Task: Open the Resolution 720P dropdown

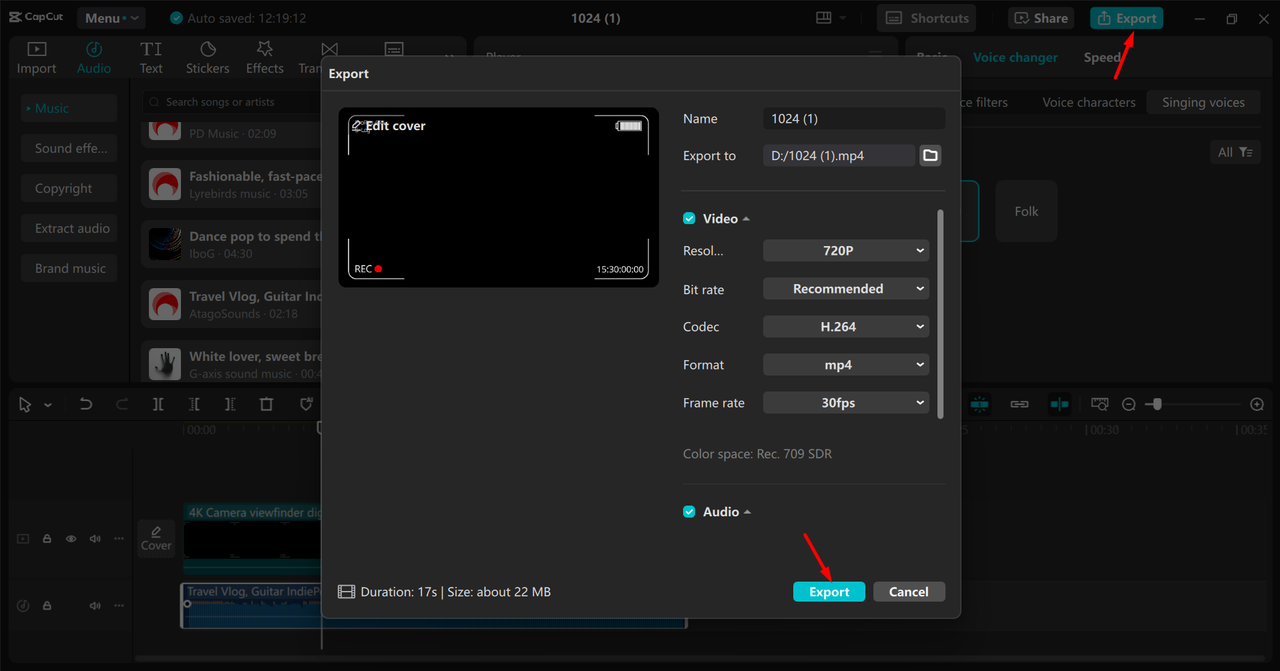Action: coord(846,250)
